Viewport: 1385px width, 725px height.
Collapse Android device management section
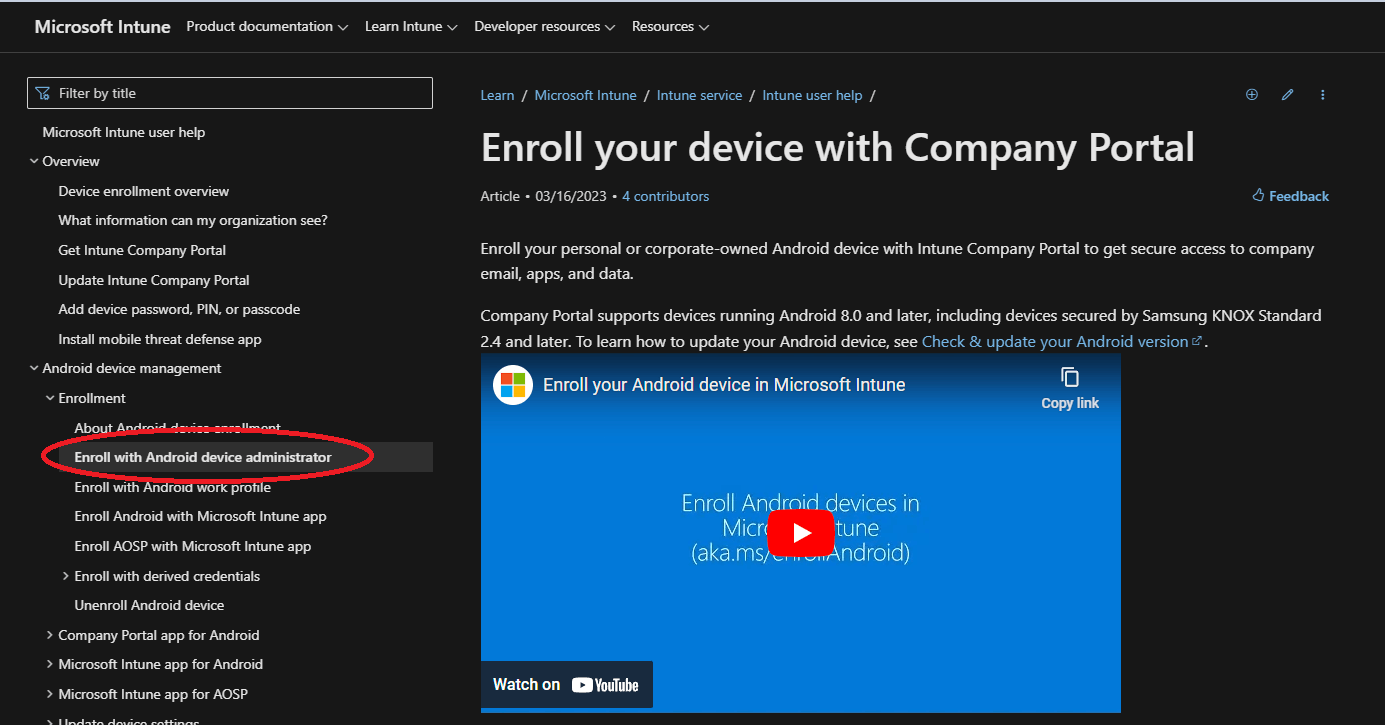pos(34,368)
